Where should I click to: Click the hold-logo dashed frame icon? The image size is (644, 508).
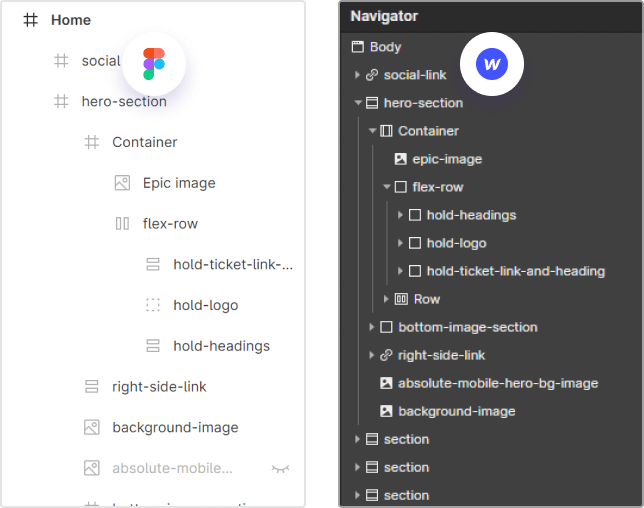point(153,305)
